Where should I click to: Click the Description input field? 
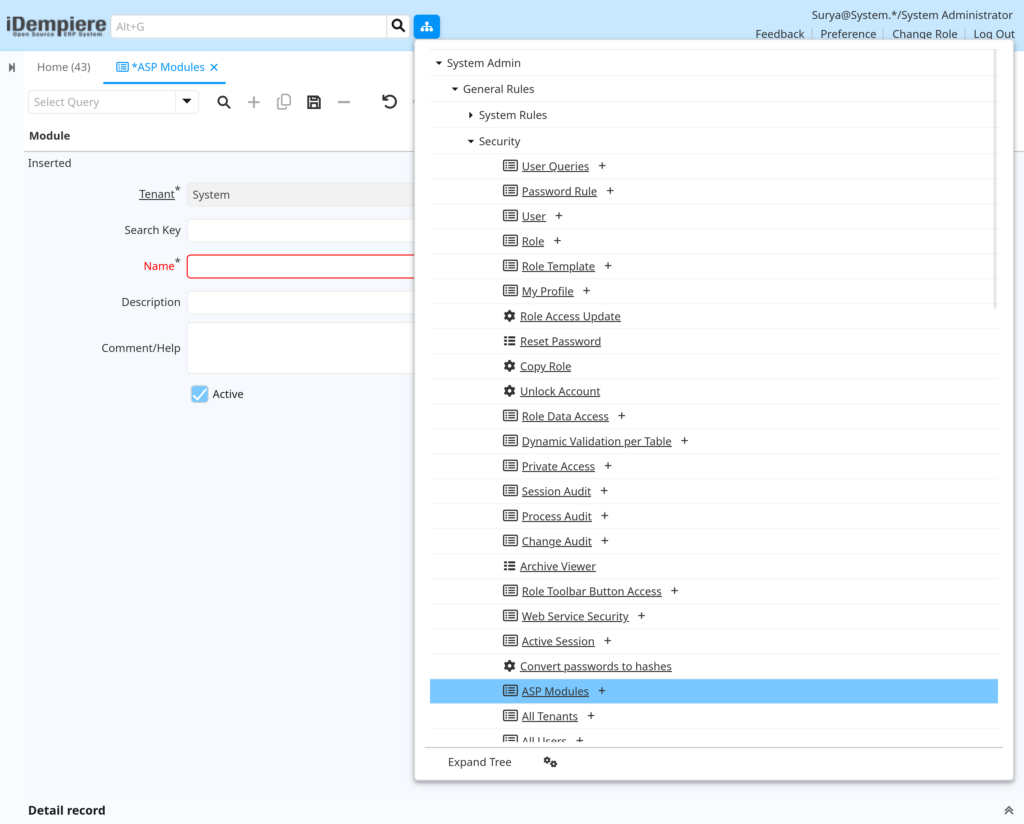(300, 302)
